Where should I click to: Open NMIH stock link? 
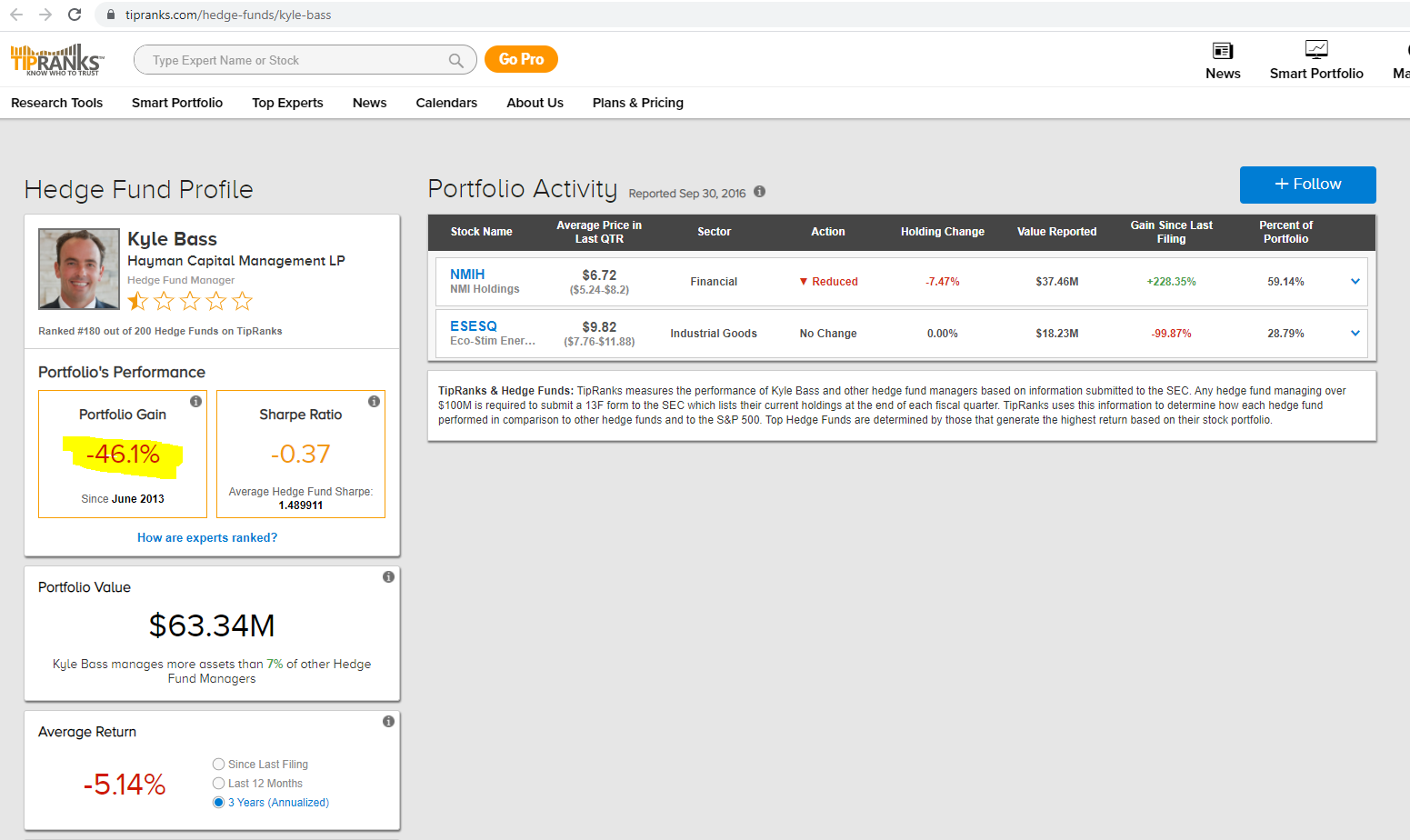pyautogui.click(x=467, y=275)
